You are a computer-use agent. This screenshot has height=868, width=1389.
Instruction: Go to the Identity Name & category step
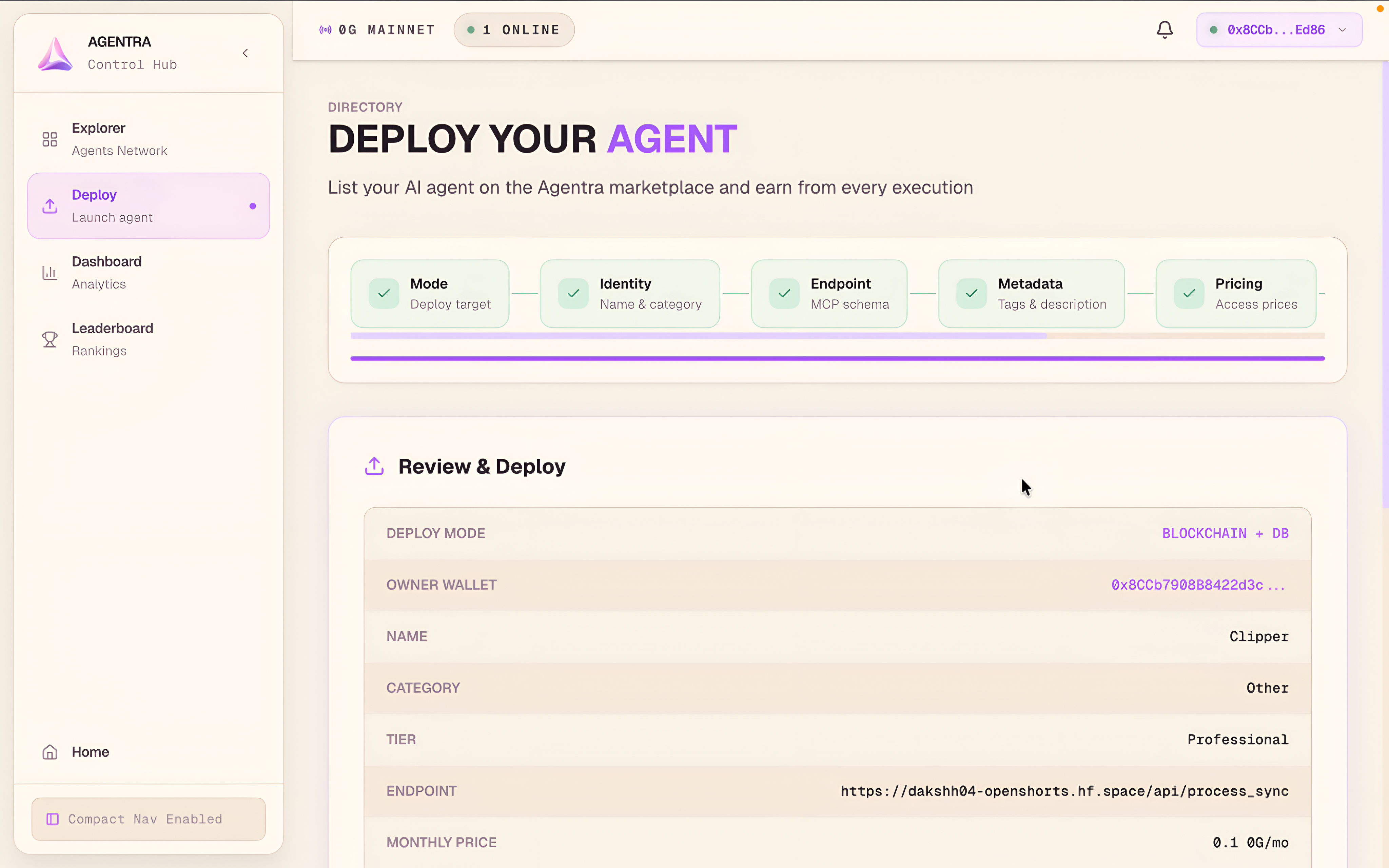coord(630,293)
